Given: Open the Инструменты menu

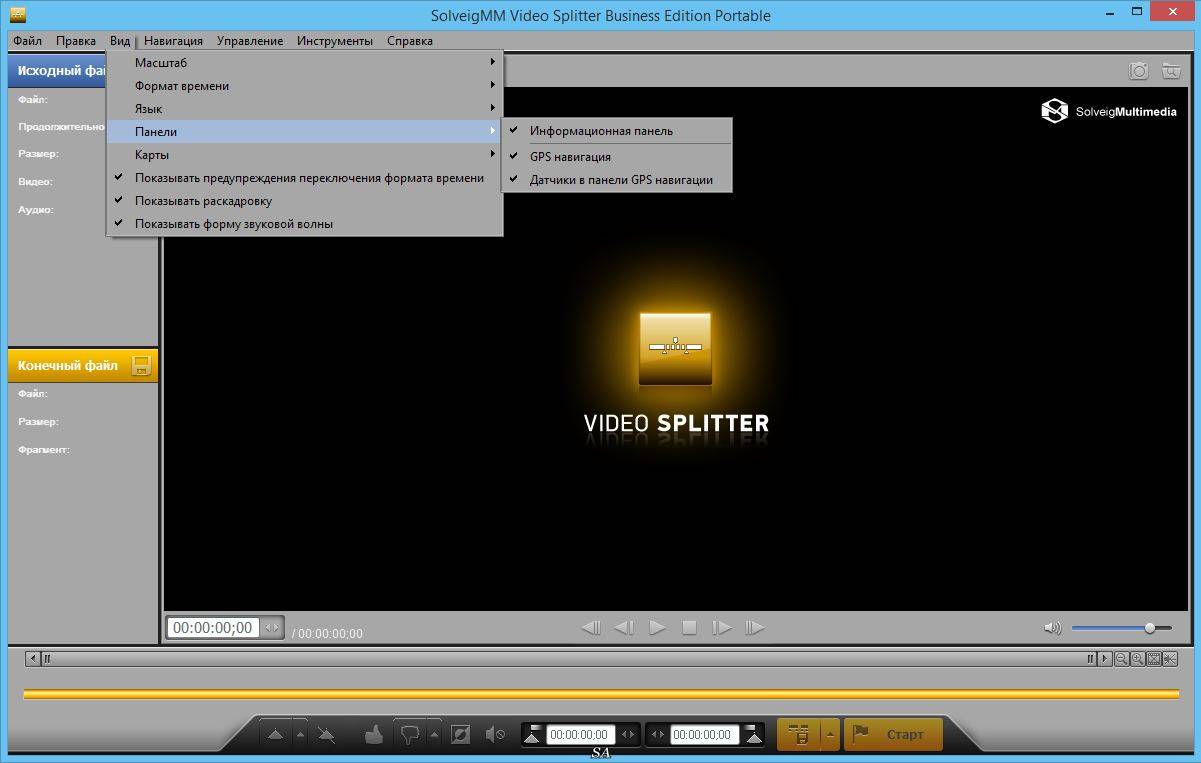Looking at the screenshot, I should coord(335,41).
